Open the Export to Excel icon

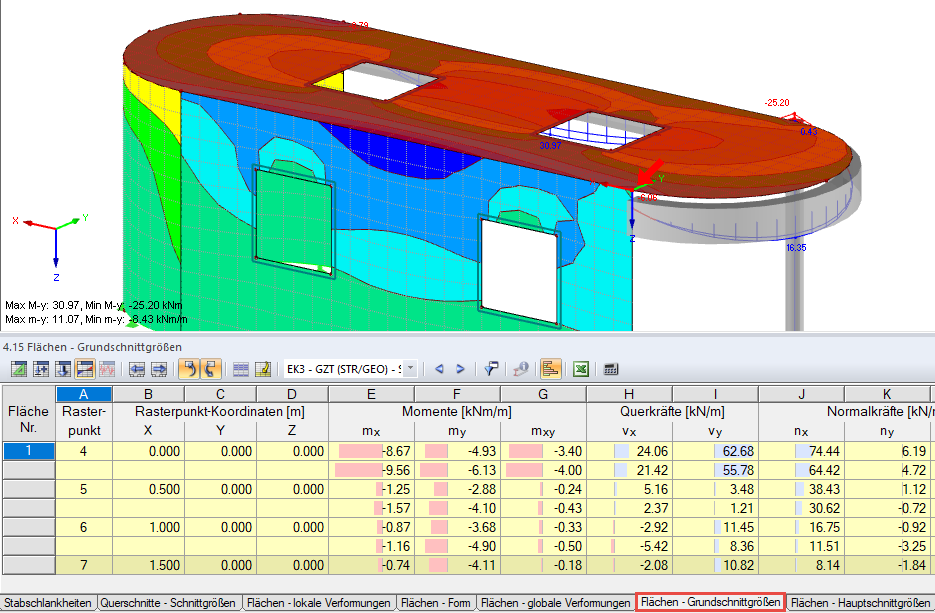point(580,368)
